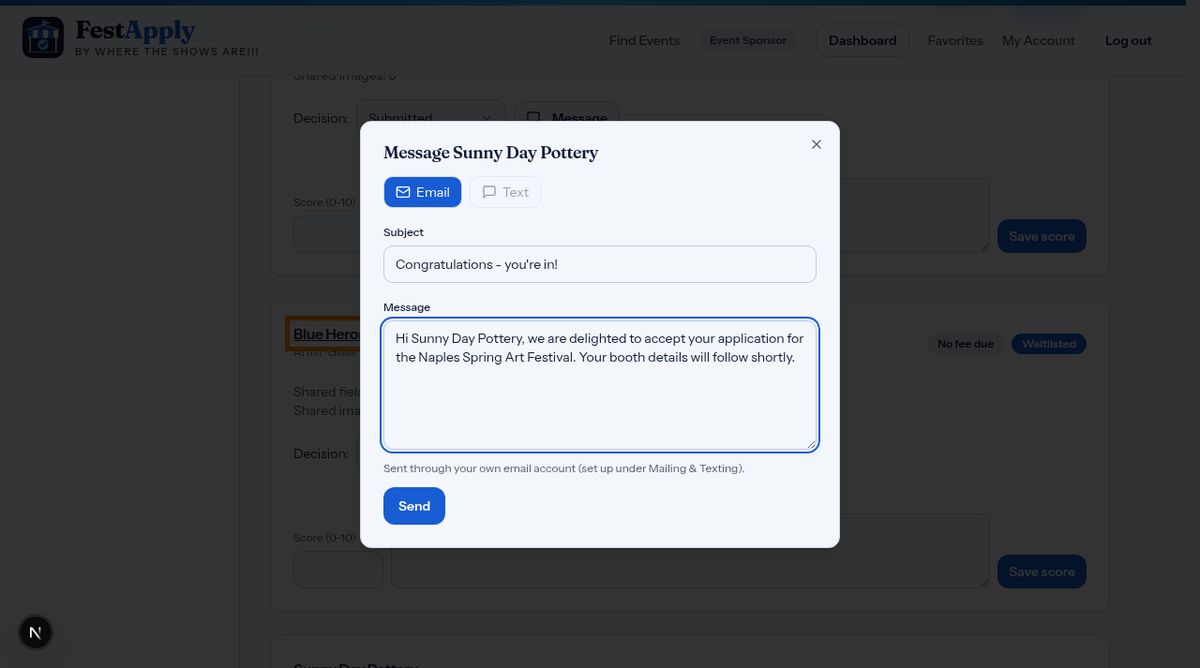Screen dimensions: 1200x668
Task: Go to the Dashboard
Action: pos(862,41)
